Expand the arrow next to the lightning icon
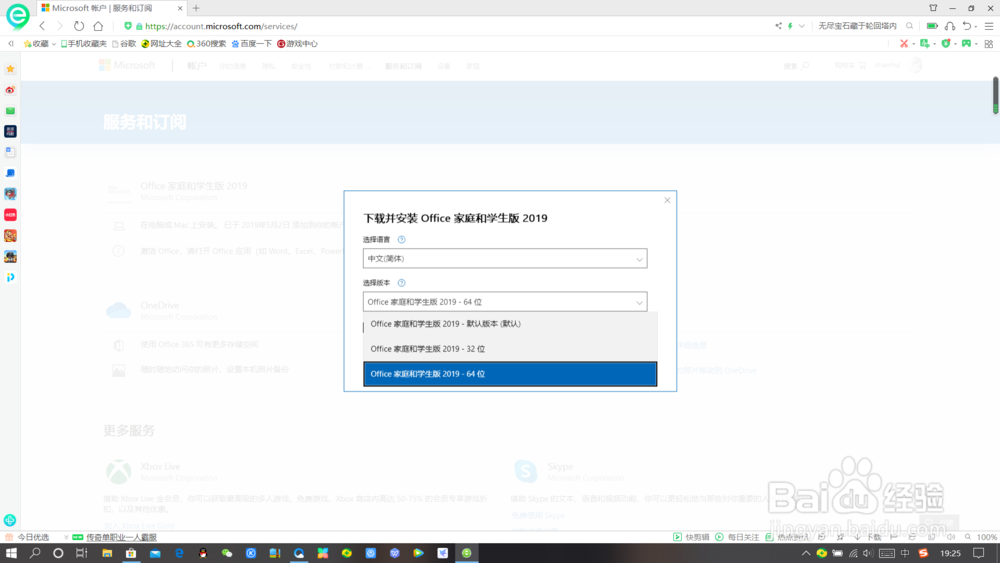This screenshot has width=1000, height=563. coord(802,26)
